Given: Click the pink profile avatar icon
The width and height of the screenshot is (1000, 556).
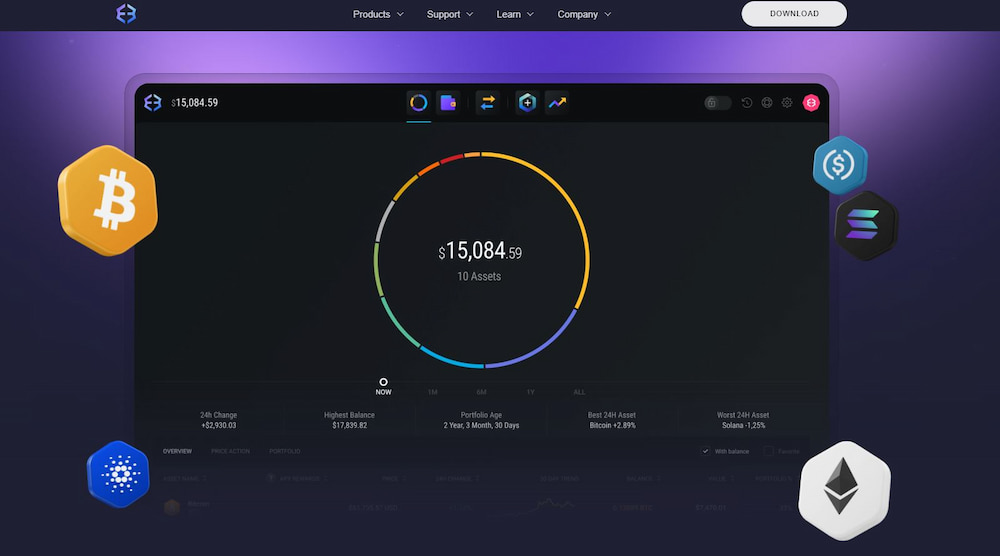Looking at the screenshot, I should (811, 103).
